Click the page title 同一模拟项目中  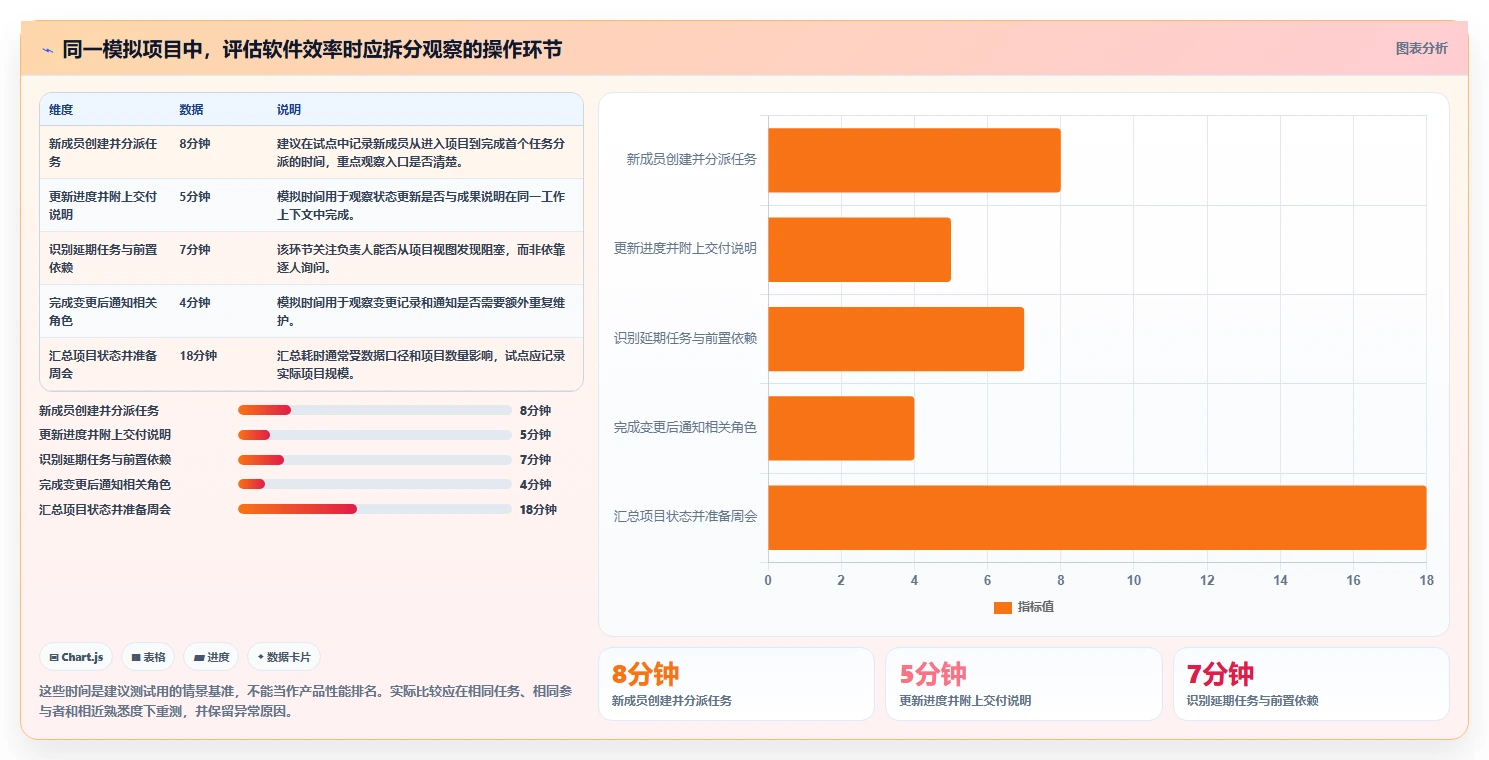coord(312,49)
